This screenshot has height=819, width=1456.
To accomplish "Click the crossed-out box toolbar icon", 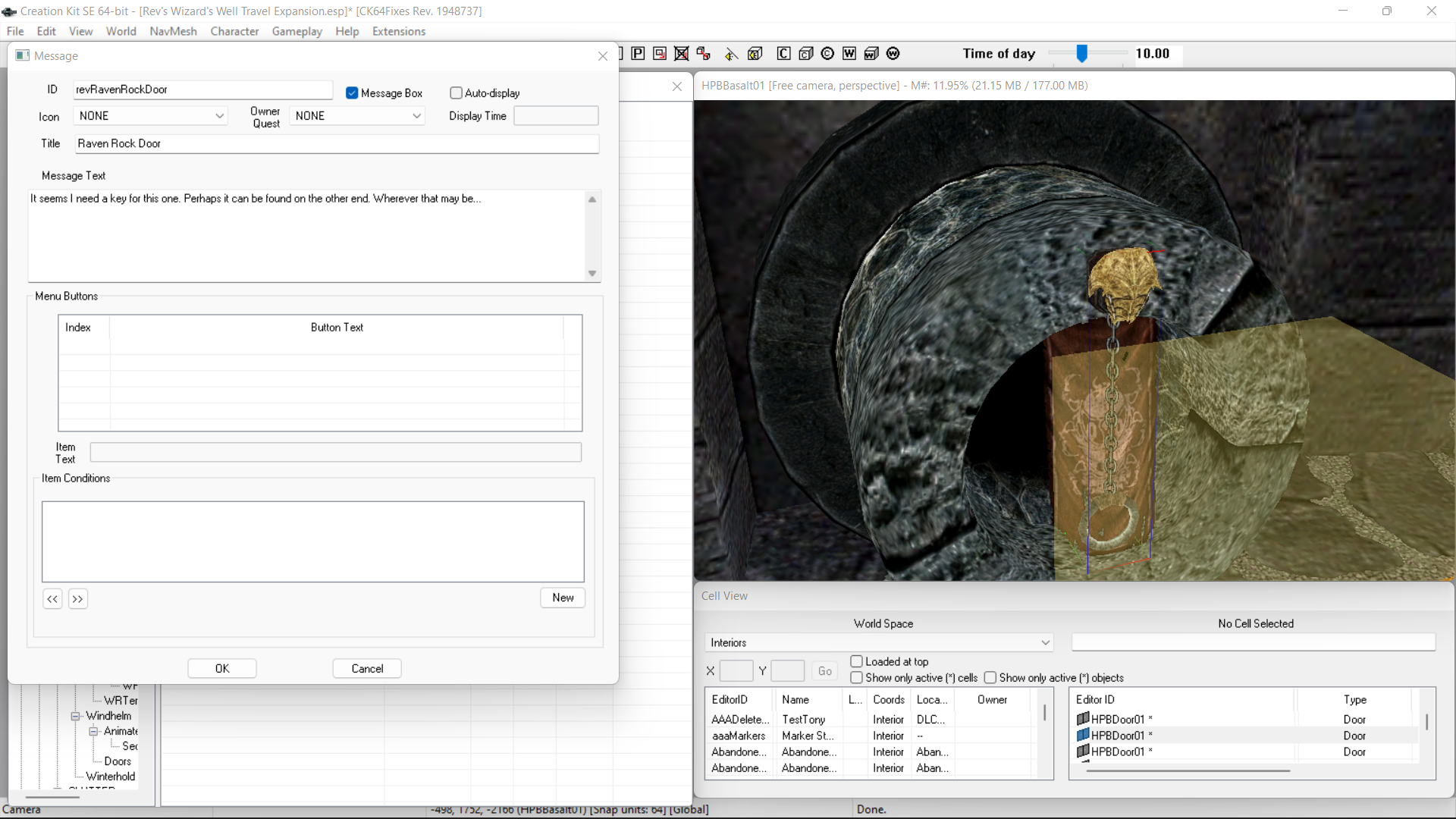I will (x=682, y=53).
